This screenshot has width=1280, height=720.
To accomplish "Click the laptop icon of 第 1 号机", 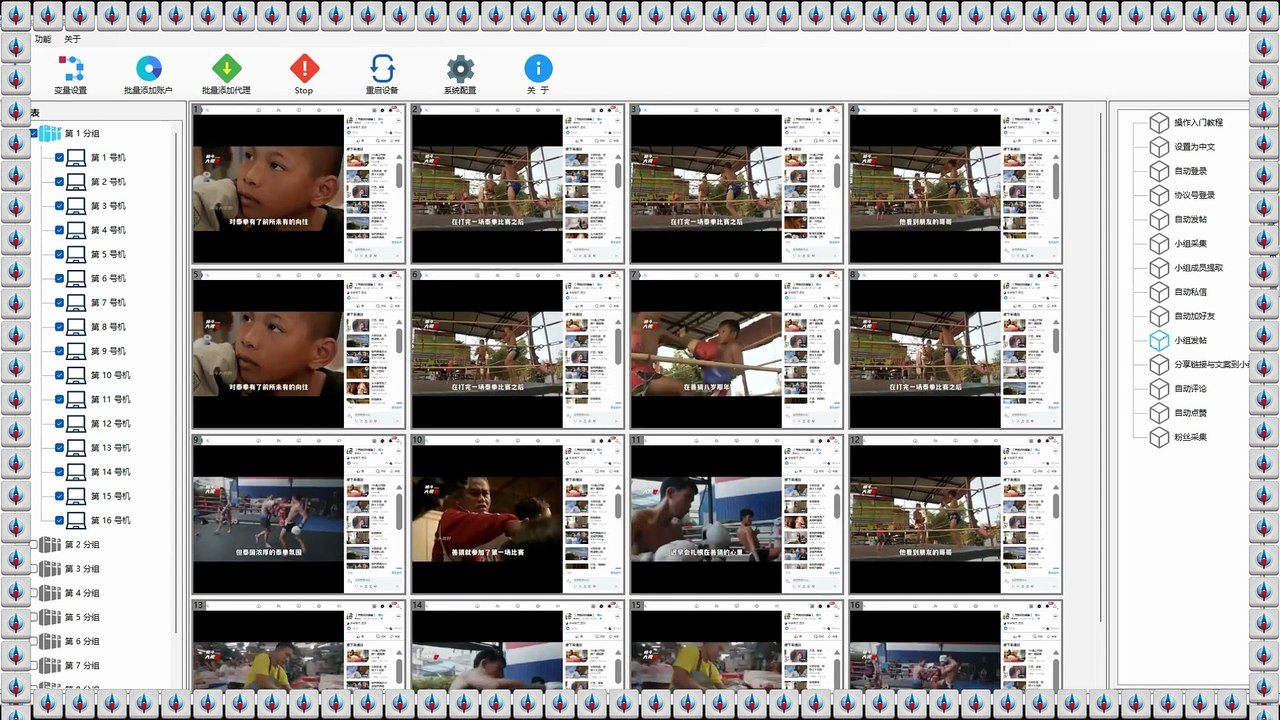I will click(x=76, y=158).
